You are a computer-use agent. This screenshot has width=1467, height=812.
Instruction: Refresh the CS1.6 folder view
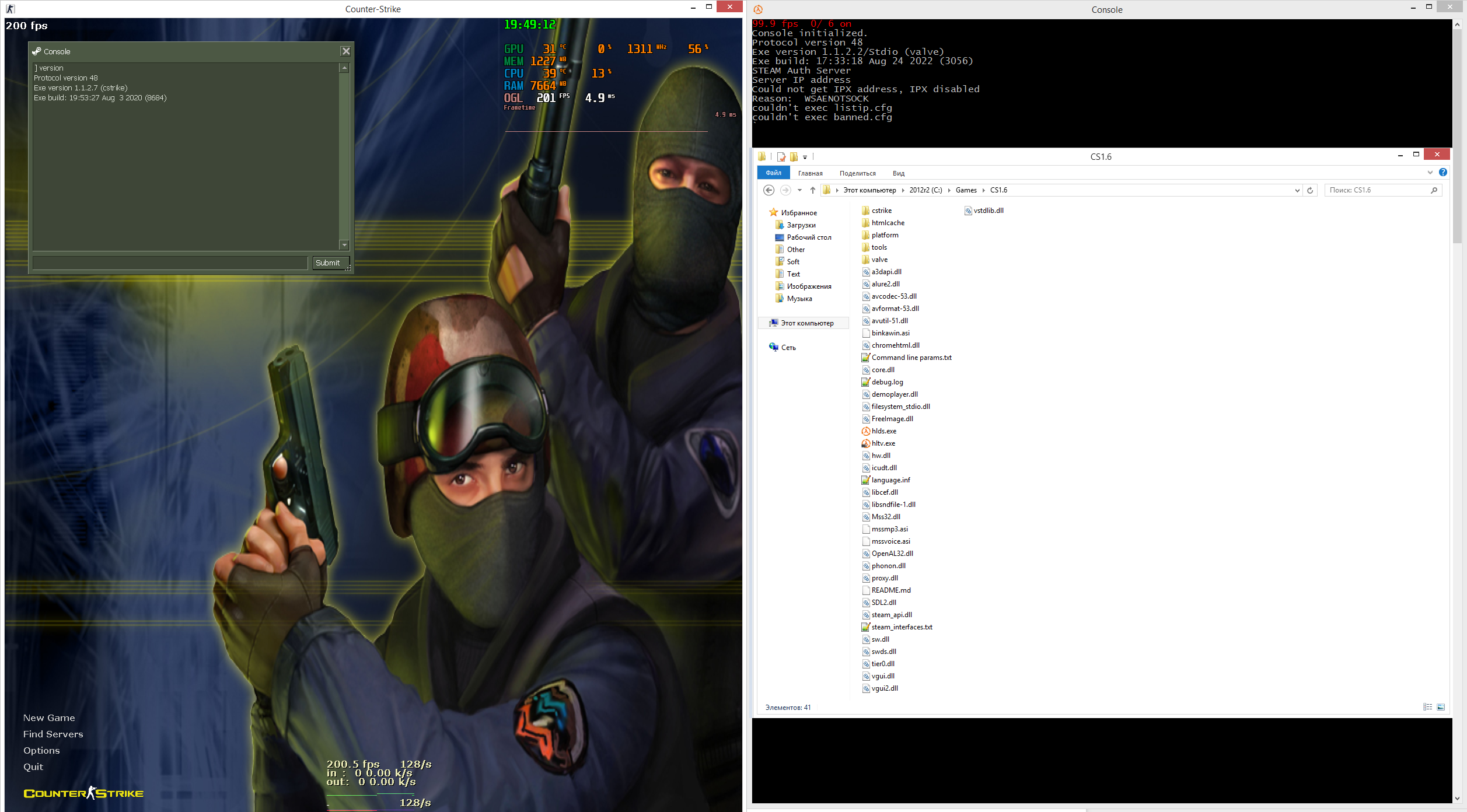click(x=1310, y=190)
